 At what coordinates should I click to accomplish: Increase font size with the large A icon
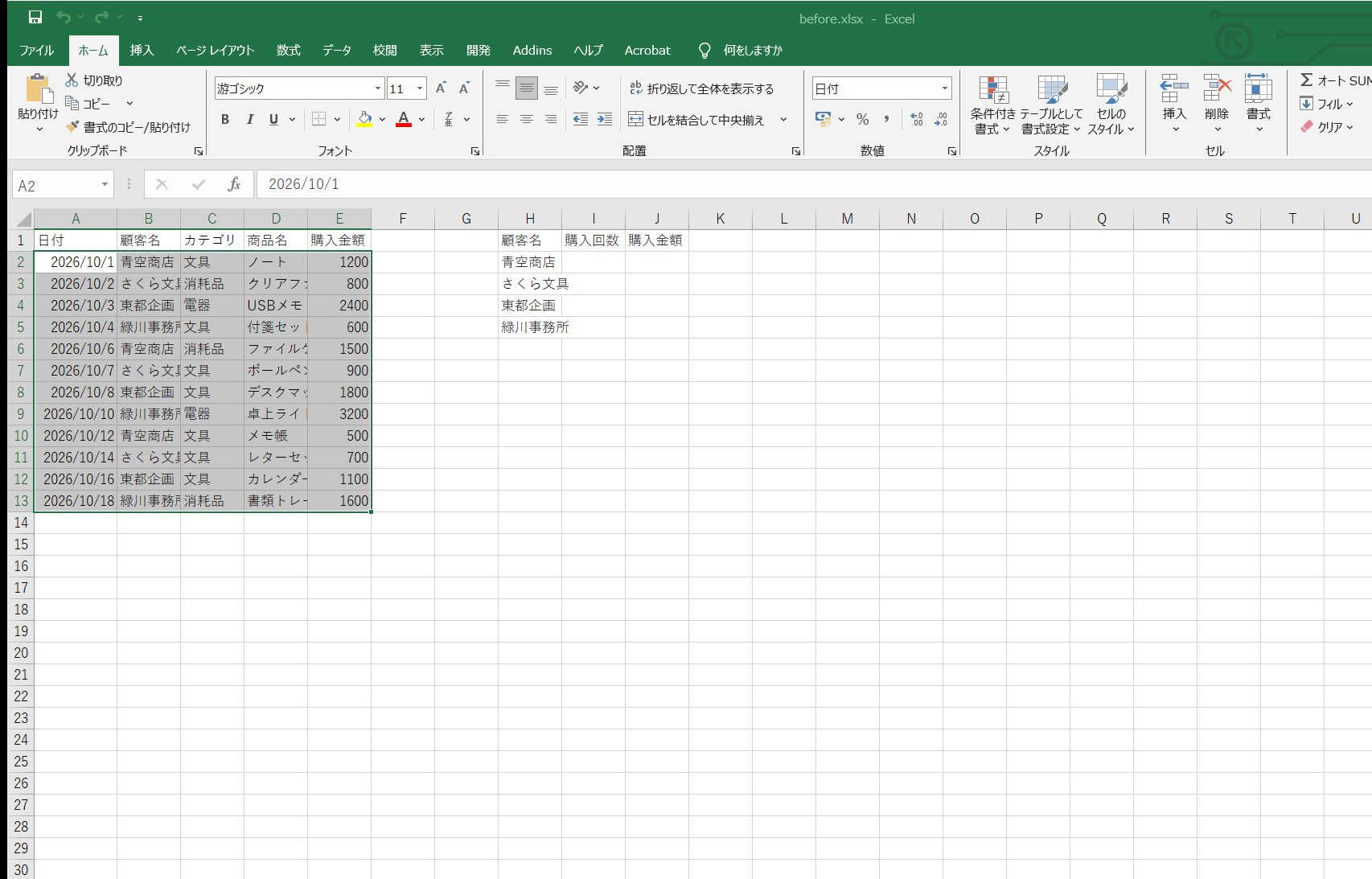point(441,88)
